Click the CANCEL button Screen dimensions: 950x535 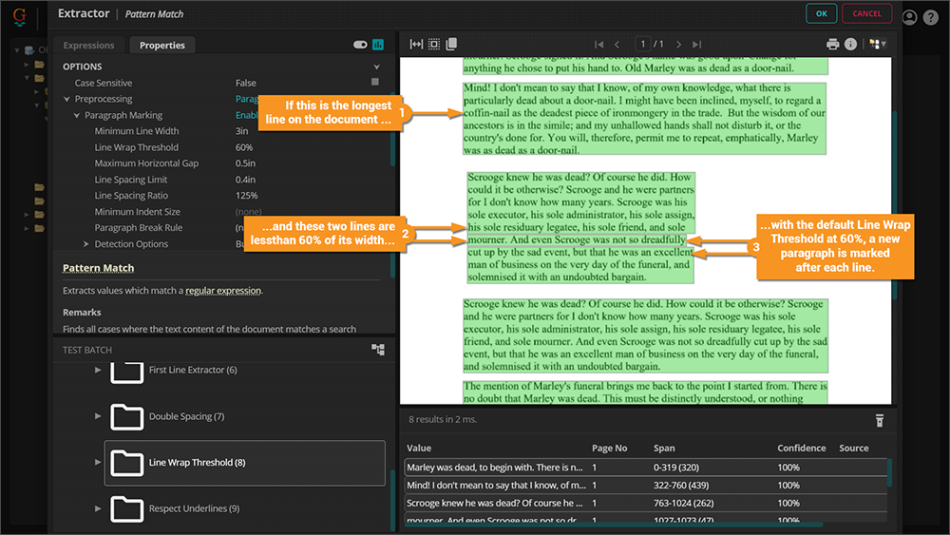pos(866,14)
